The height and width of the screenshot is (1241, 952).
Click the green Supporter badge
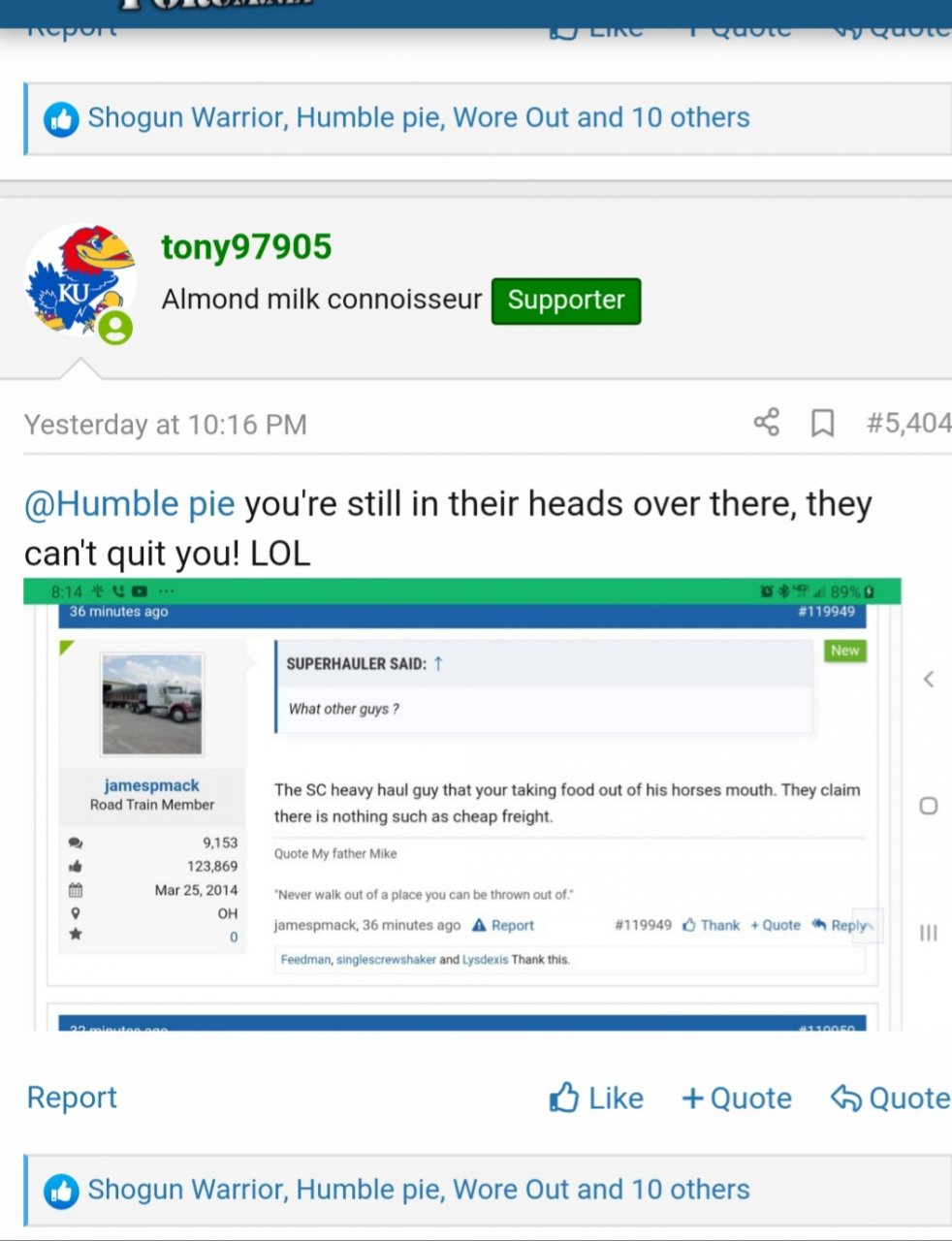click(566, 300)
